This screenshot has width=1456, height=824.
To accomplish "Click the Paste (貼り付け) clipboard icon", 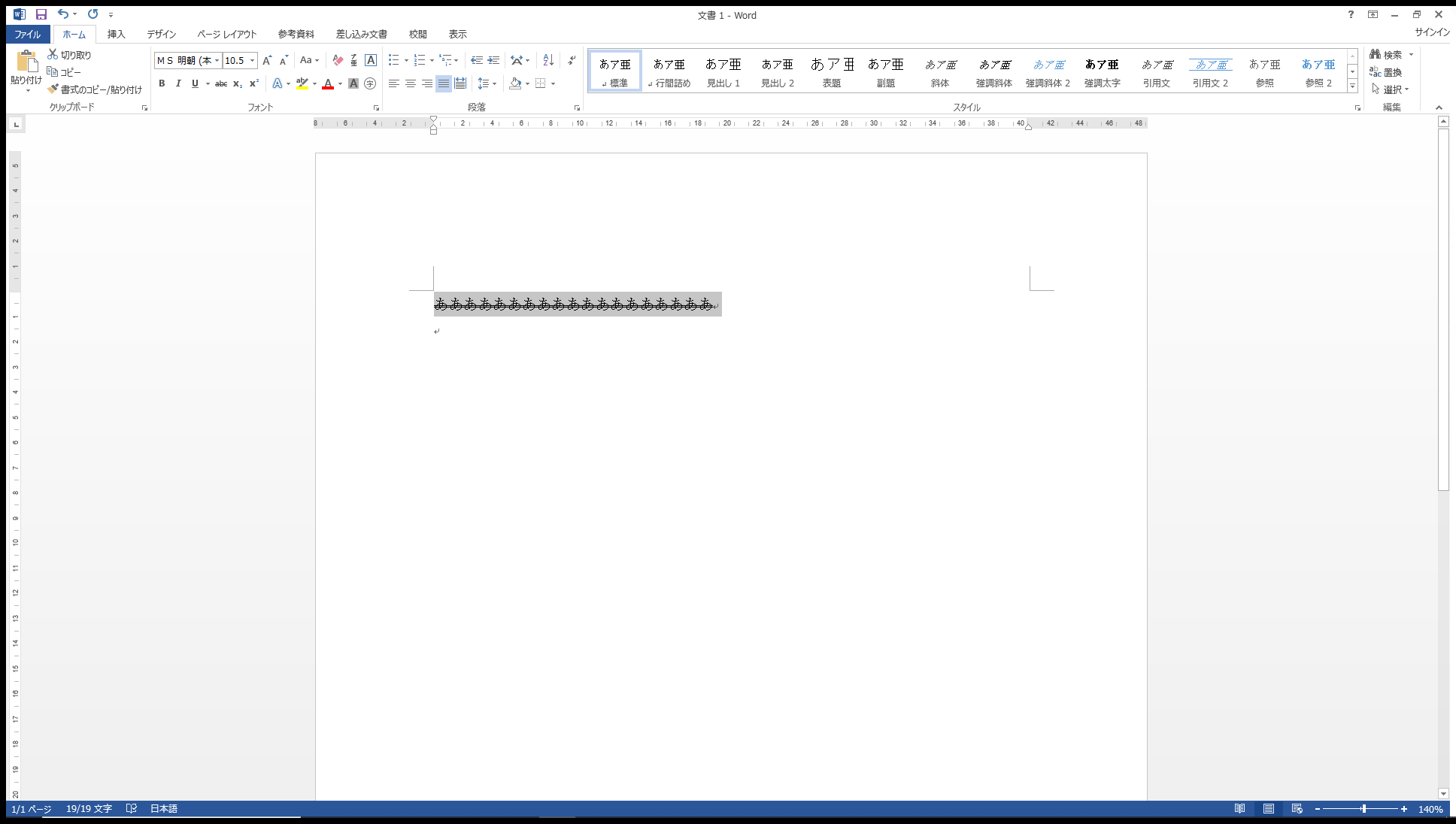I will [x=26, y=62].
